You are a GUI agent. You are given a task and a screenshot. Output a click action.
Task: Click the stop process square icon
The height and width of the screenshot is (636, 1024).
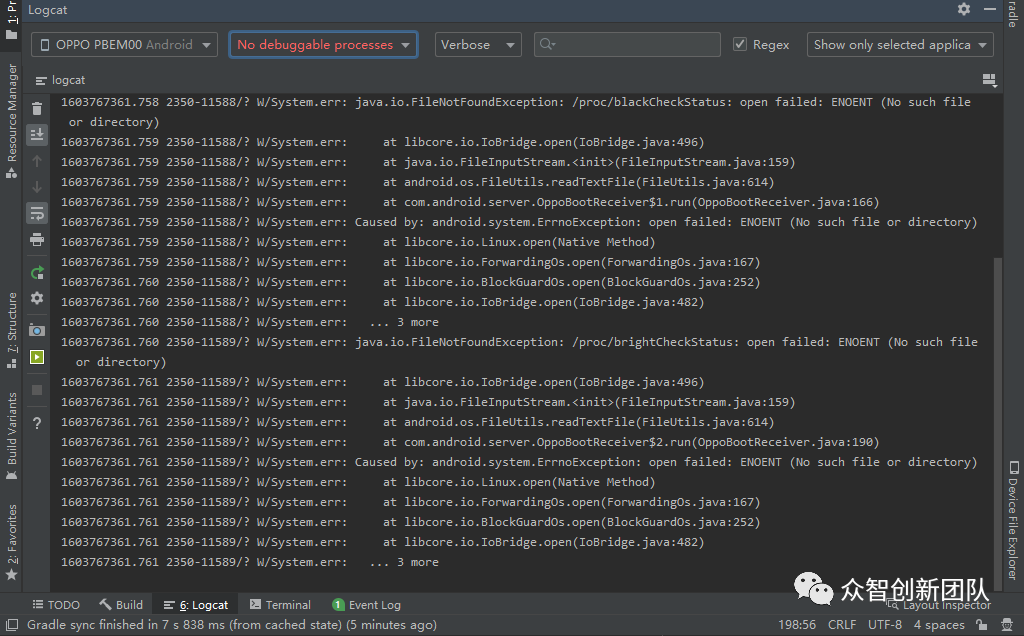[x=37, y=390]
